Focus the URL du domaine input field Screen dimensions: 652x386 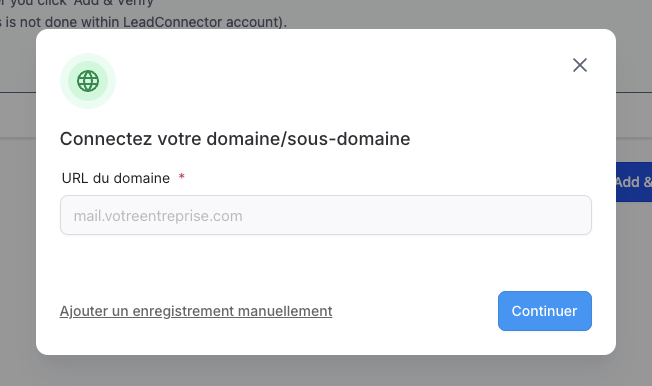point(326,215)
